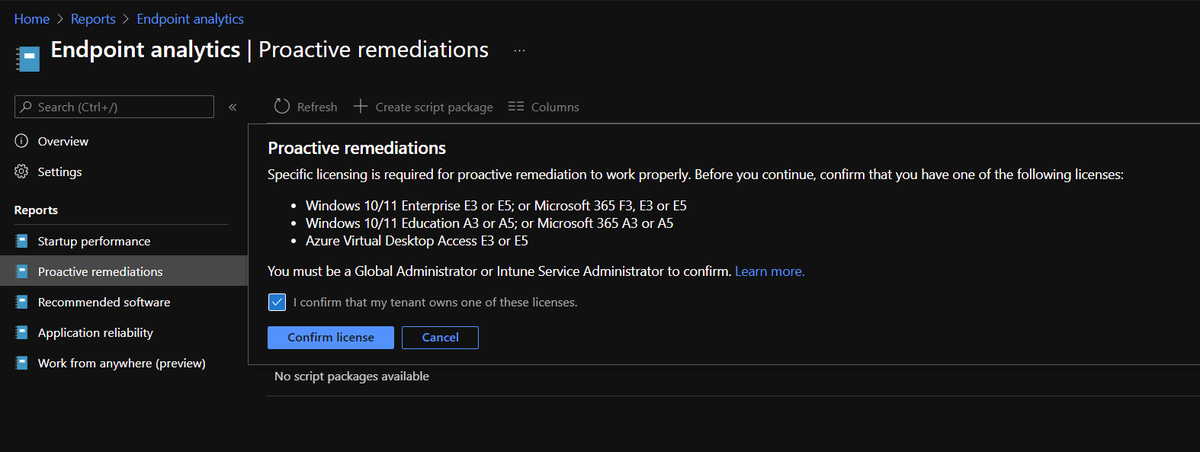Screen dimensions: 1200x452
Task: Click Refresh label in toolbar
Action: (317, 107)
